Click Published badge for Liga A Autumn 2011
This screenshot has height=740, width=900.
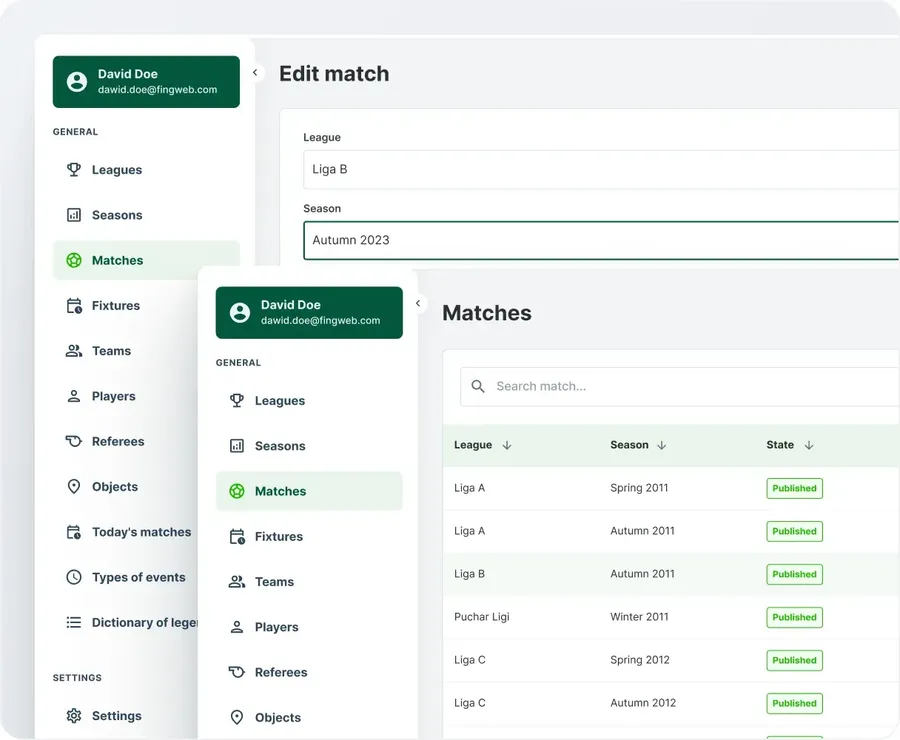(794, 532)
